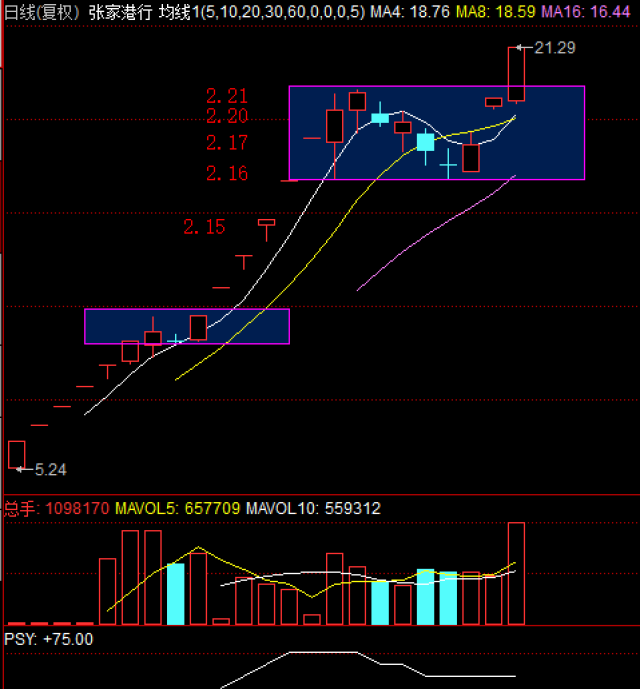The image size is (640, 689).
Task: Click the PSY: +75.00 indicator label
Action: click(48, 639)
